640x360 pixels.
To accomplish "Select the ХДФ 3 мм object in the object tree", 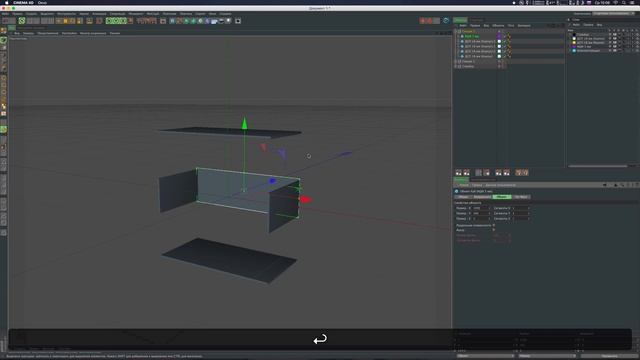I will click(x=472, y=36).
